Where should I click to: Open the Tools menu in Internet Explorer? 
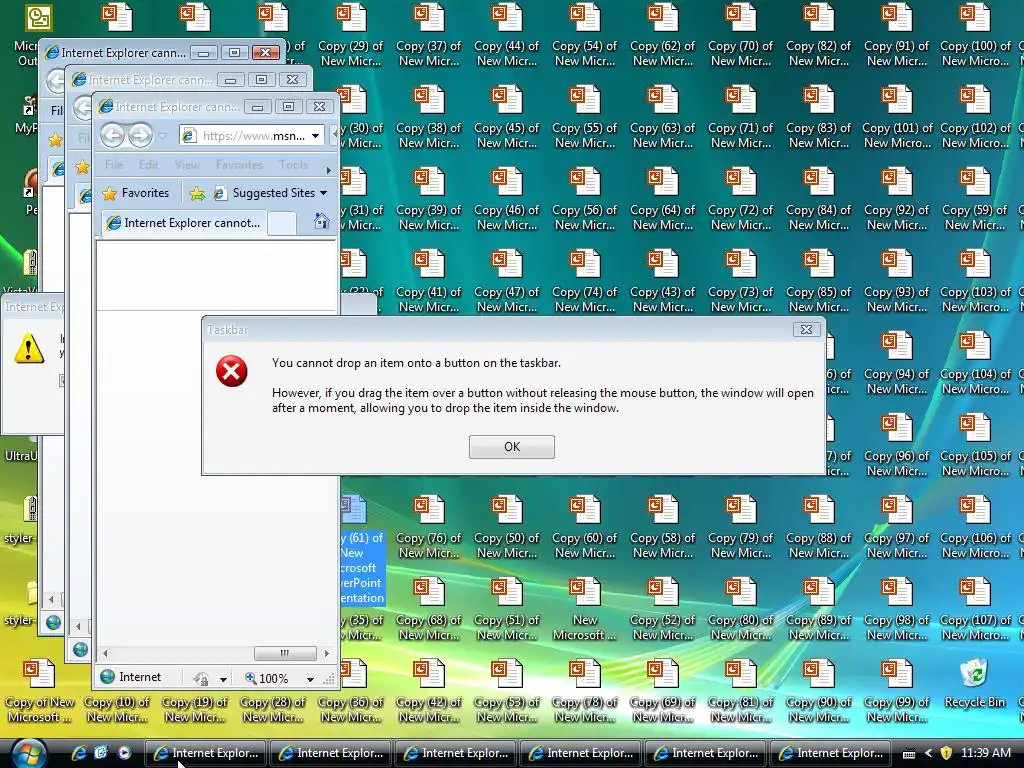coord(293,165)
